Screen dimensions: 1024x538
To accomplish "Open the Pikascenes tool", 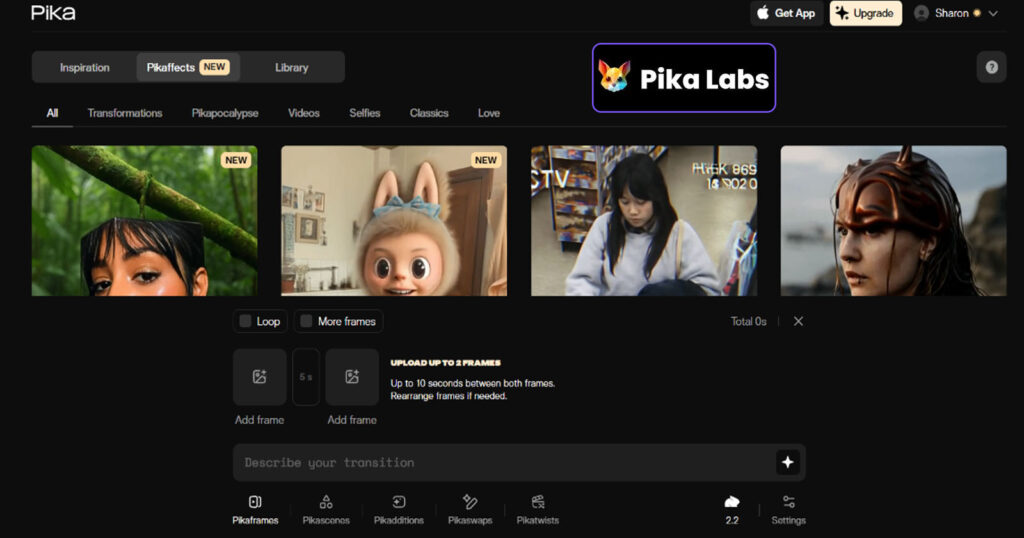I will click(326, 510).
